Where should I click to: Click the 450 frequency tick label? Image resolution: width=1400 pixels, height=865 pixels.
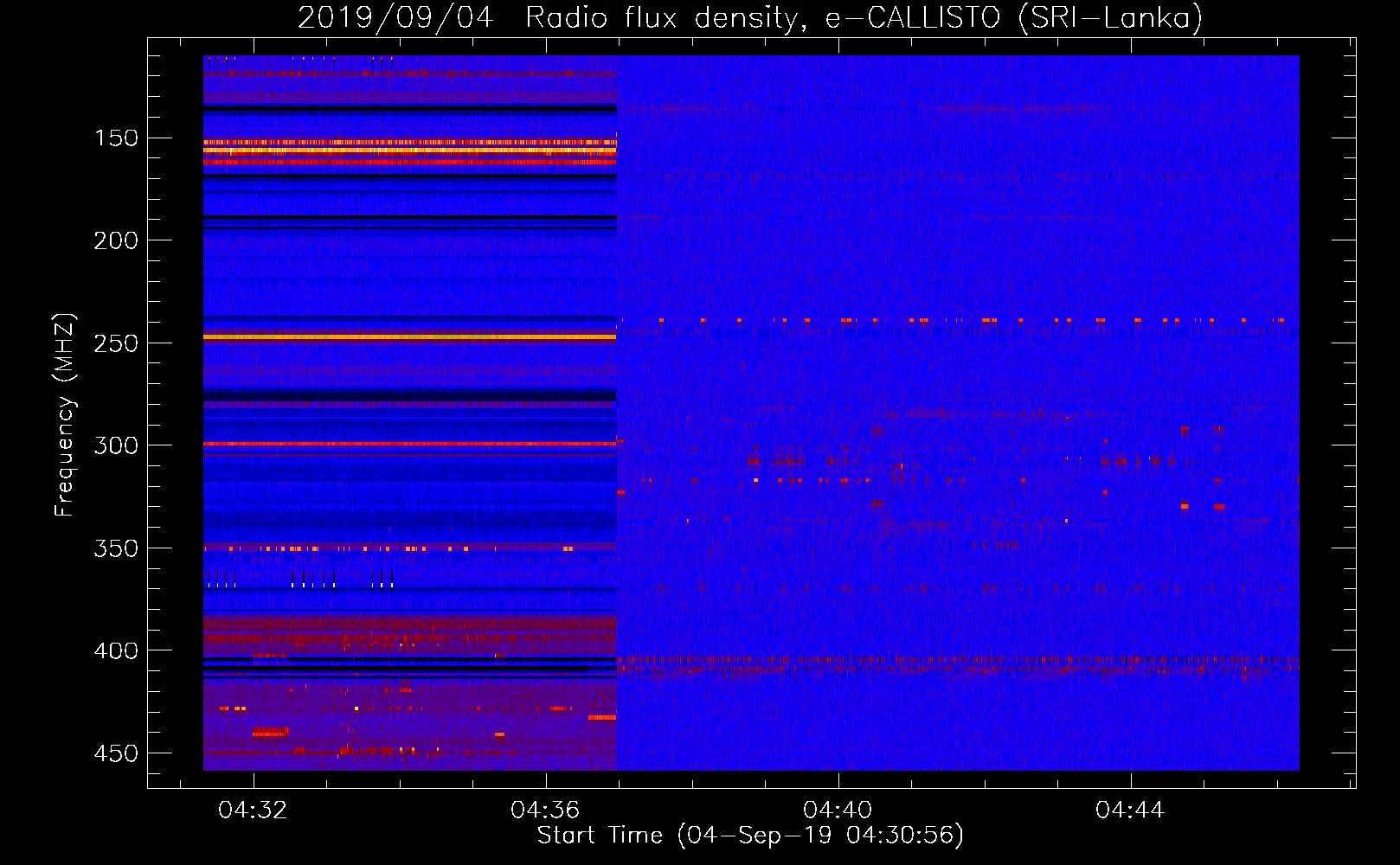[x=116, y=753]
